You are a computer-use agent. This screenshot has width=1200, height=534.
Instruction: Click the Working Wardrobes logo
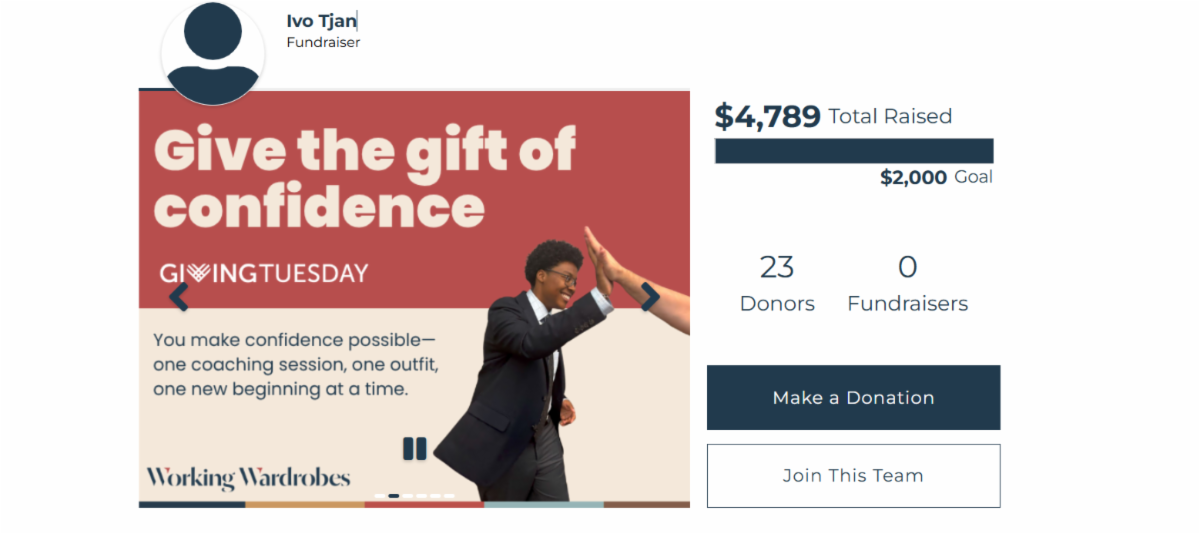248,477
